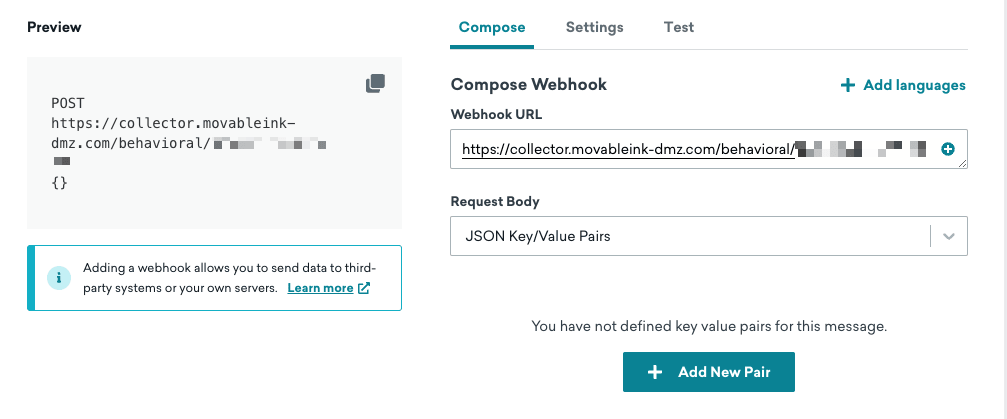
Task: Click the Add languages link
Action: pyautogui.click(x=914, y=86)
